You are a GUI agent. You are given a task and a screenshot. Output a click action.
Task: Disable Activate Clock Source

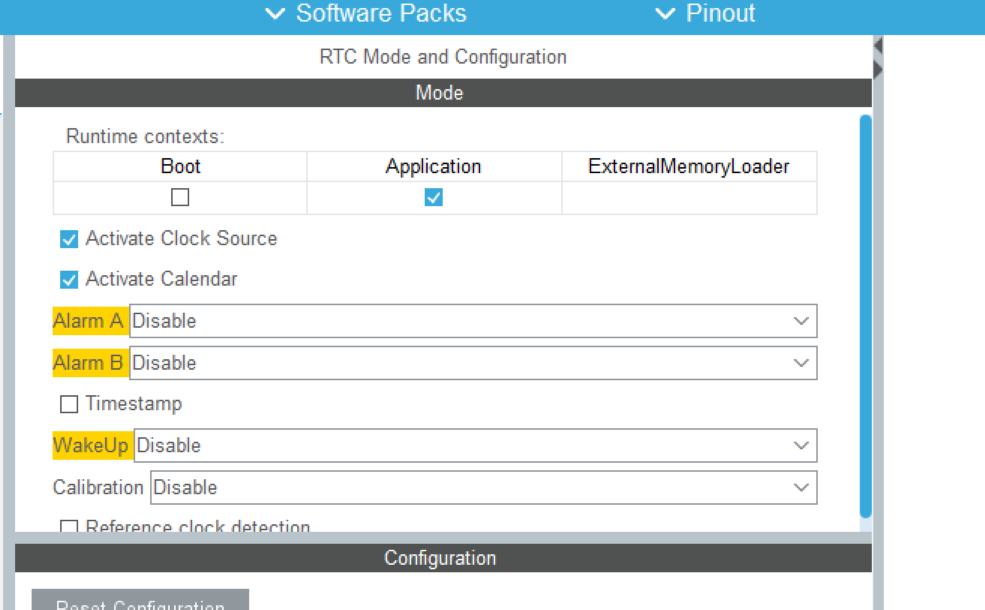tap(69, 239)
